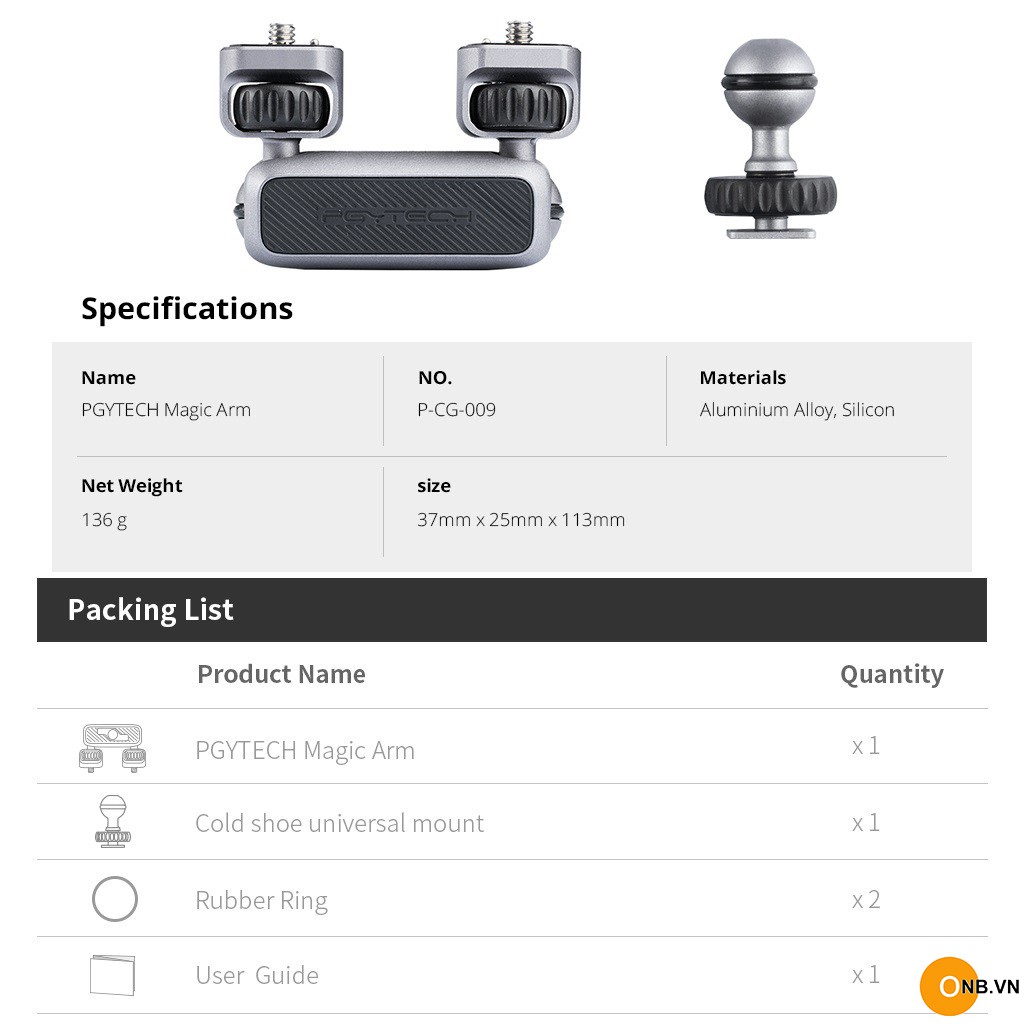
Task: Click the Specifications heading
Action: click(x=187, y=308)
